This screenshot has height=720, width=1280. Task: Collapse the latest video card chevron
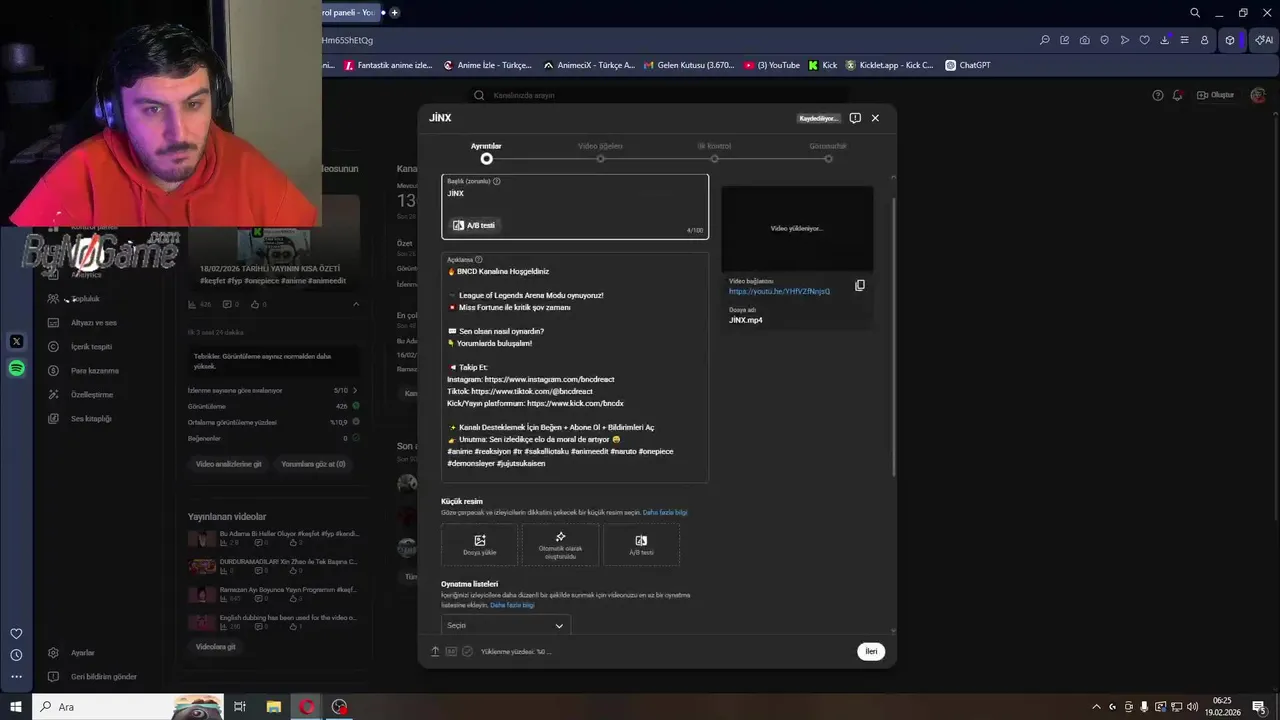[x=355, y=304]
